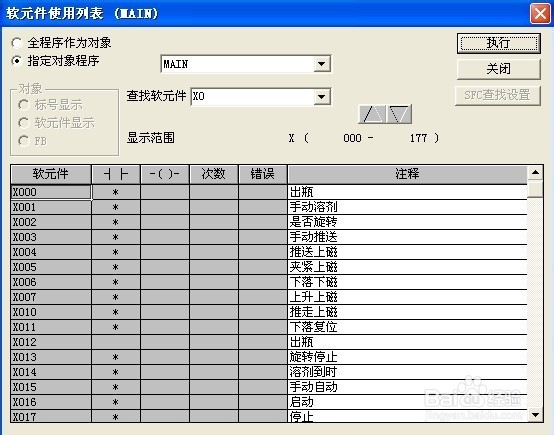Click the 上升上磁 comment cell
The height and width of the screenshot is (435, 554).
coord(407,297)
